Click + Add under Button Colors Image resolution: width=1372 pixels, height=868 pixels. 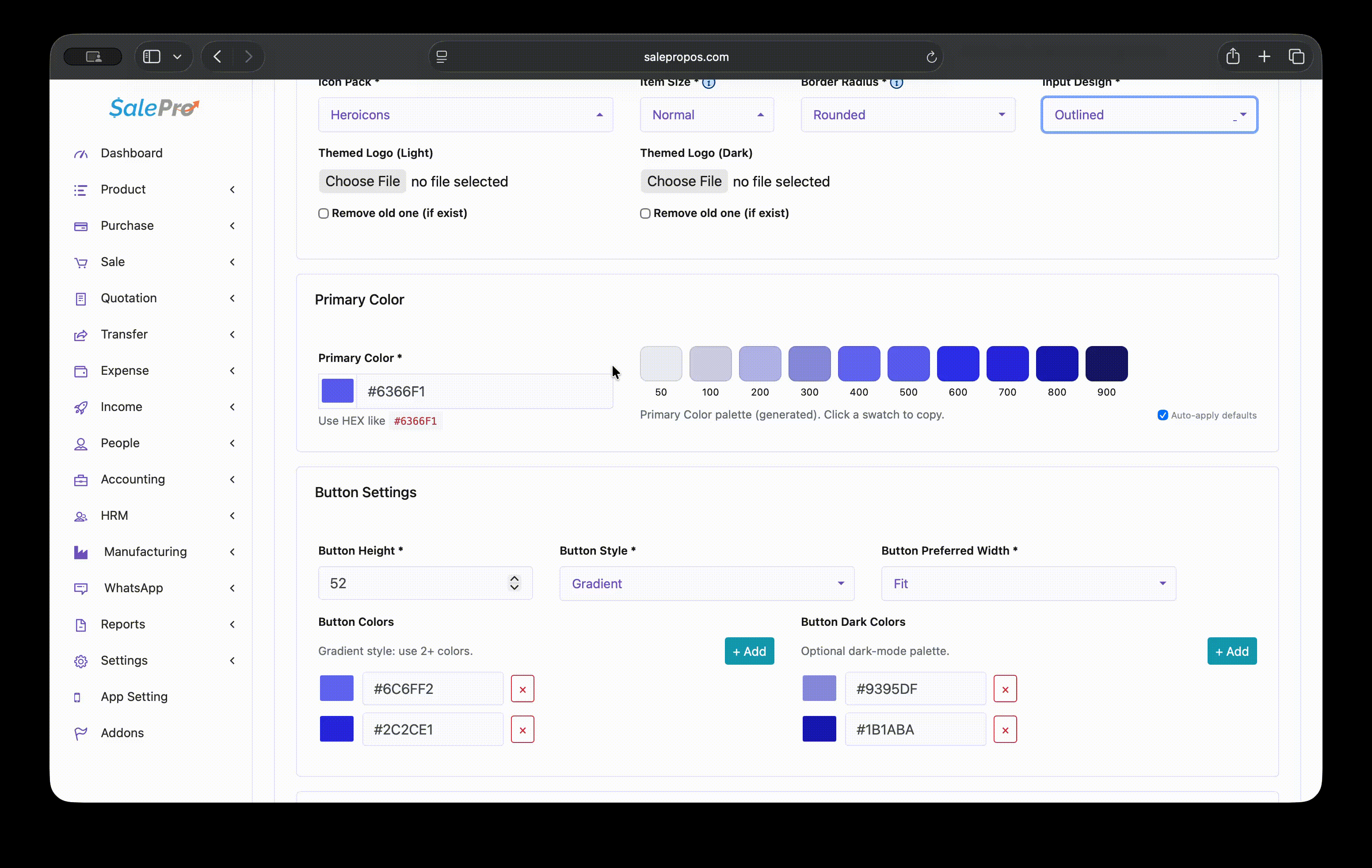coord(749,651)
